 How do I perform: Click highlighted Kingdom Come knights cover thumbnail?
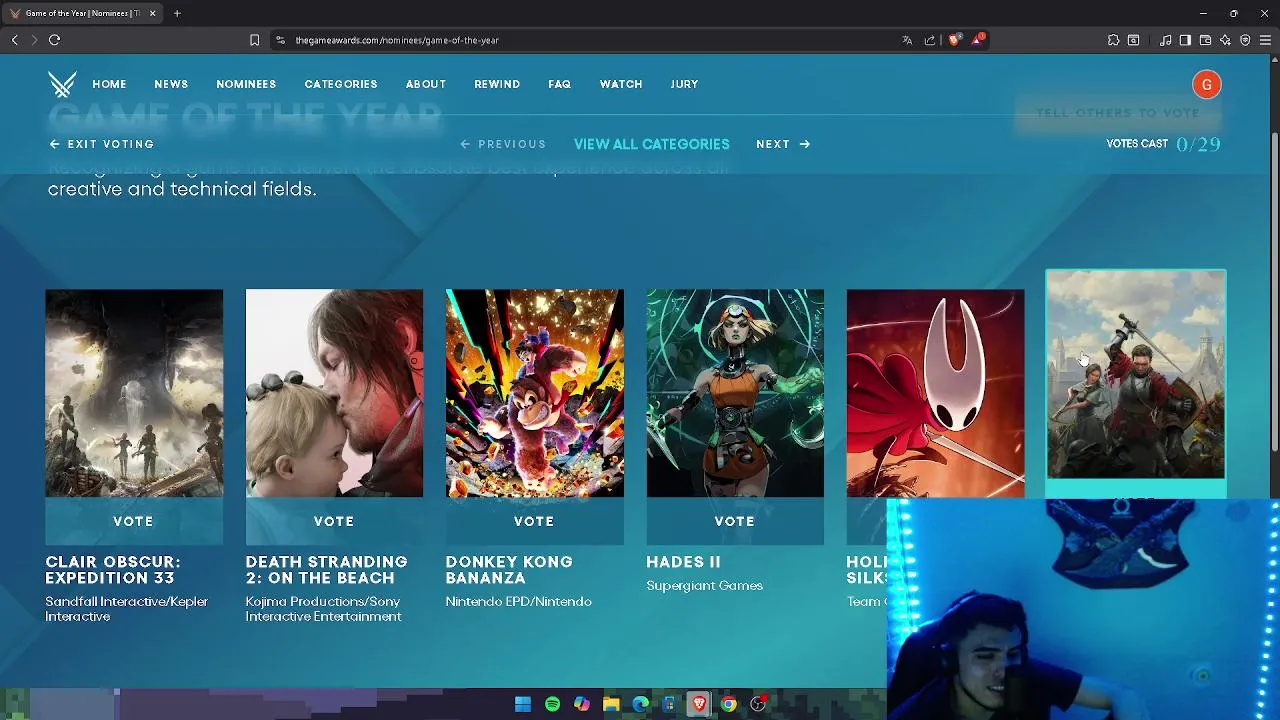pyautogui.click(x=1136, y=375)
